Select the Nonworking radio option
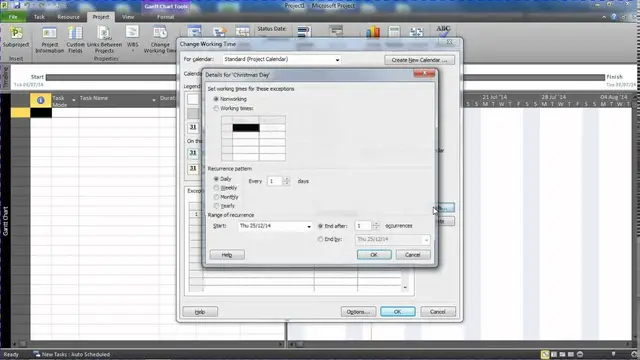The image size is (640, 360). point(216,99)
